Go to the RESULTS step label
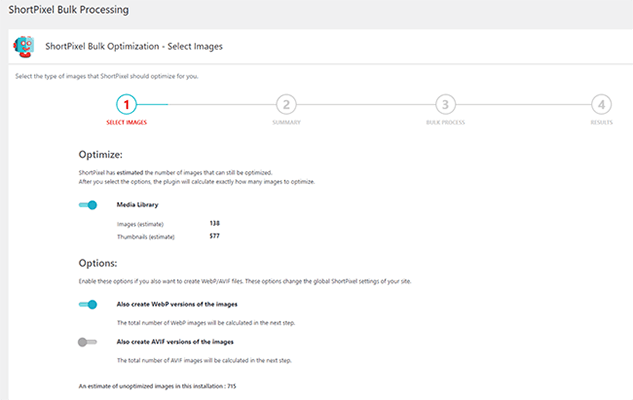The height and width of the screenshot is (400, 633). click(x=601, y=123)
